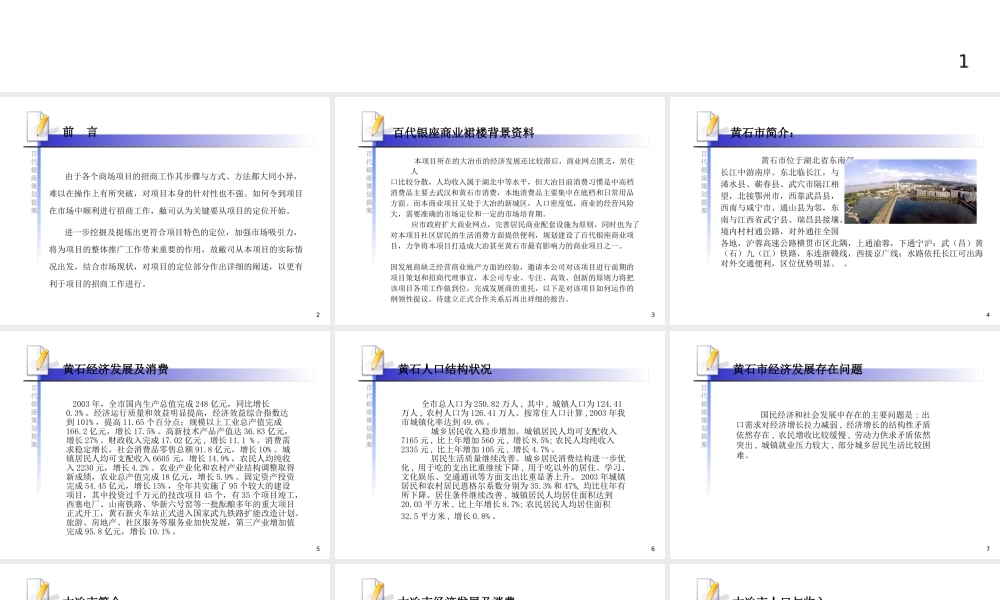Click page number 1 at top right
1000x600 pixels.
pyautogui.click(x=964, y=61)
